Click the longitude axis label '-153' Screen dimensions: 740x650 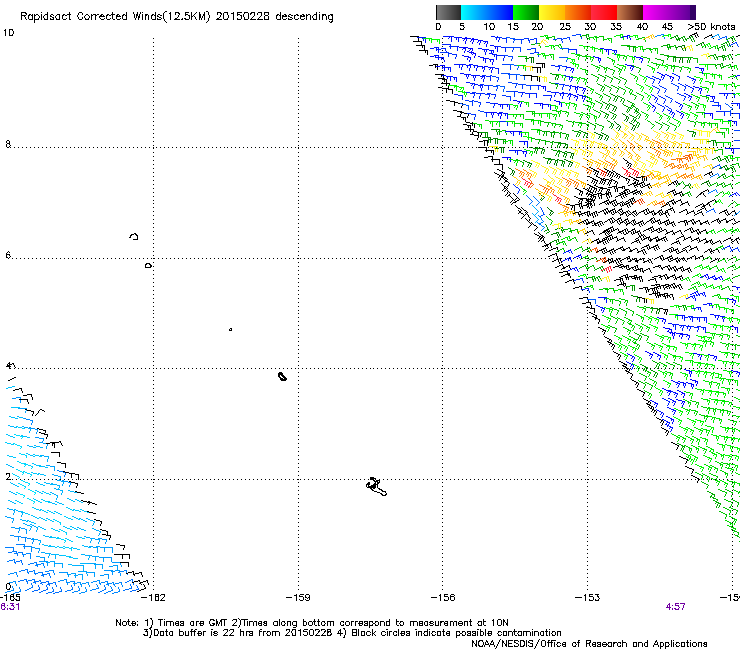[x=588, y=598]
